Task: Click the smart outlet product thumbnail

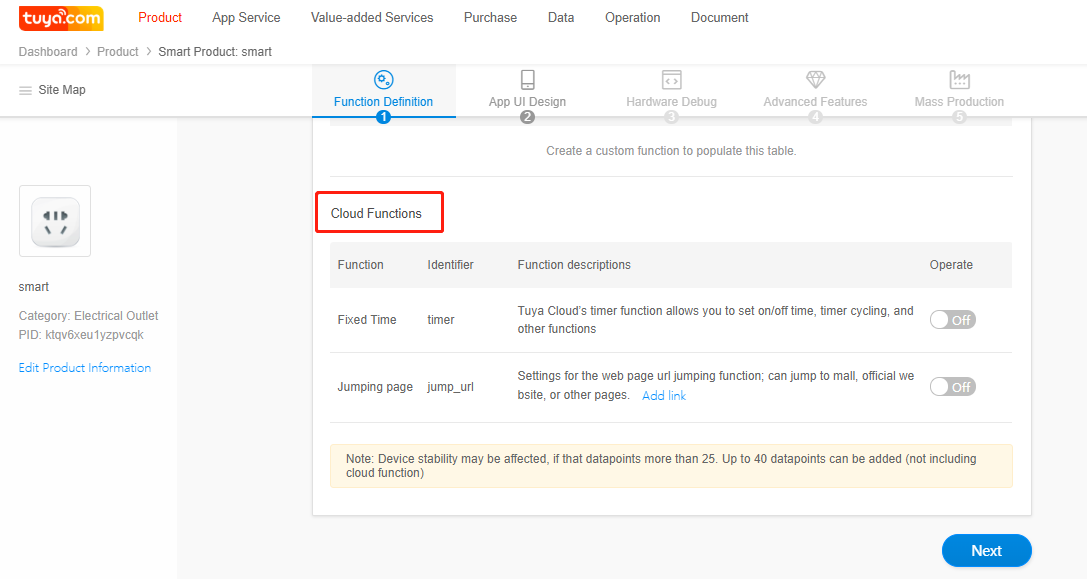Action: (x=55, y=221)
